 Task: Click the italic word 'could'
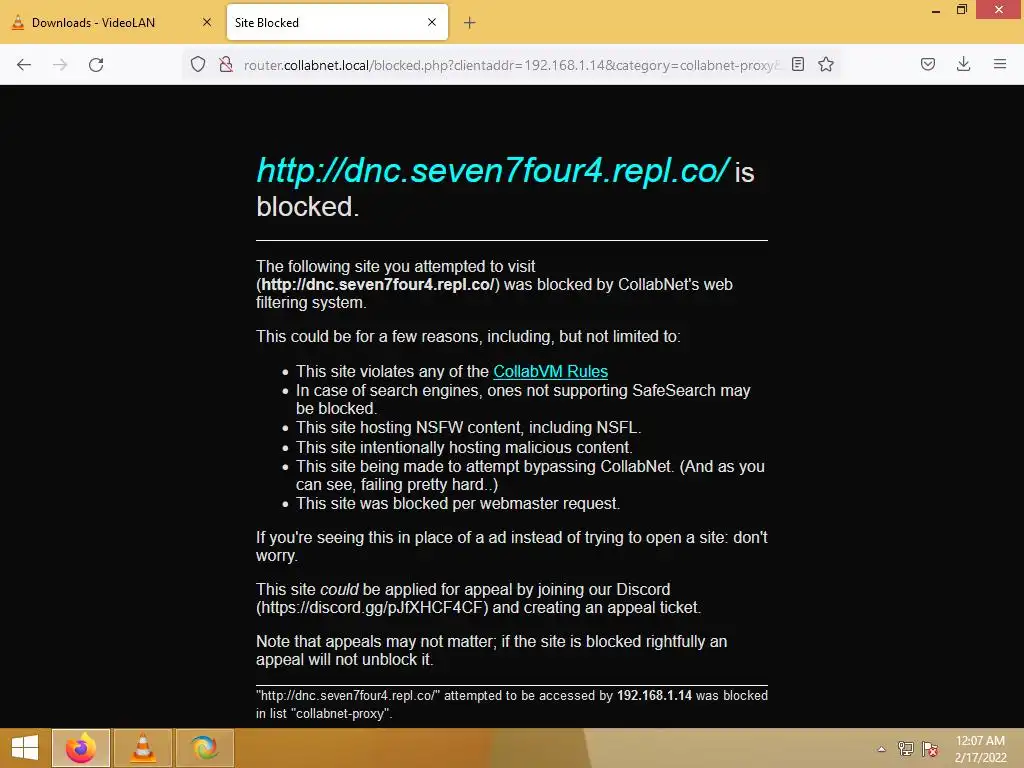click(x=339, y=590)
